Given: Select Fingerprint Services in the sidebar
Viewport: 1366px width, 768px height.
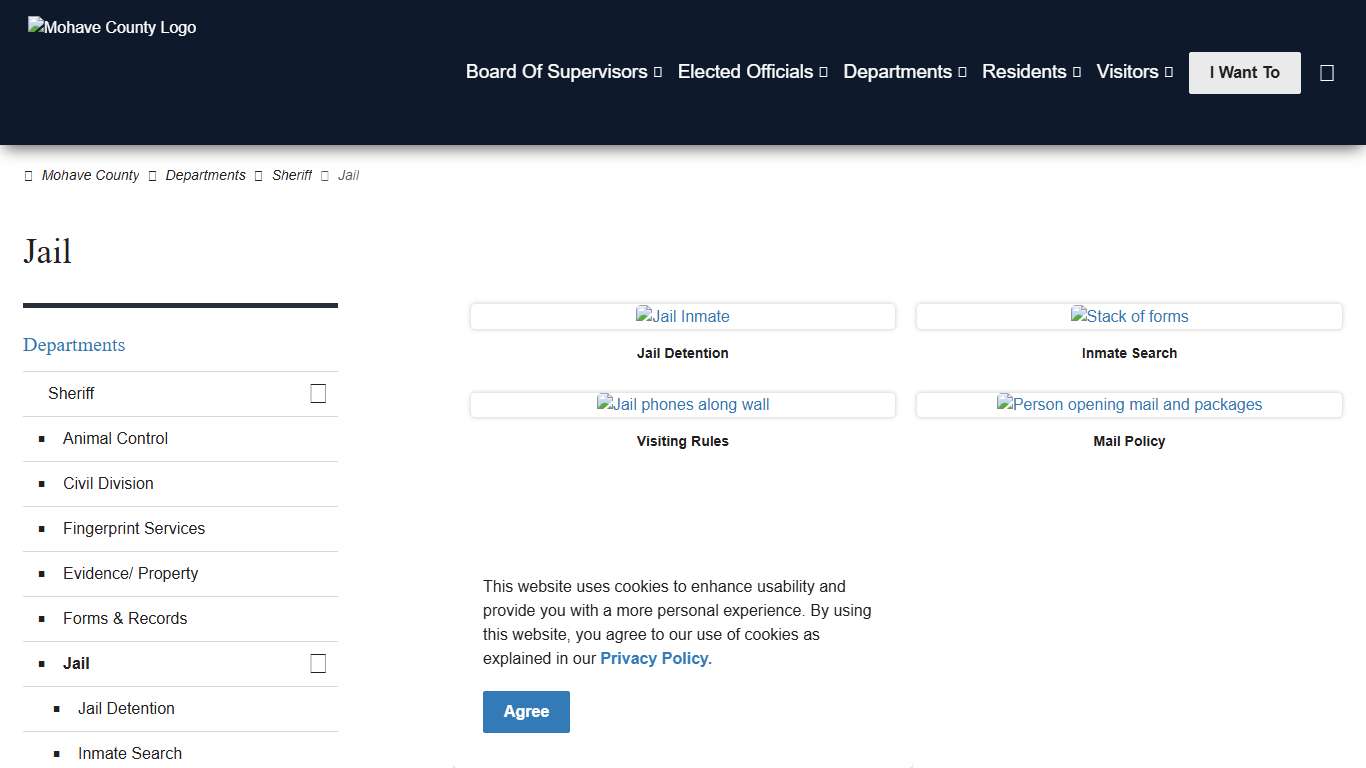Looking at the screenshot, I should [x=134, y=529].
